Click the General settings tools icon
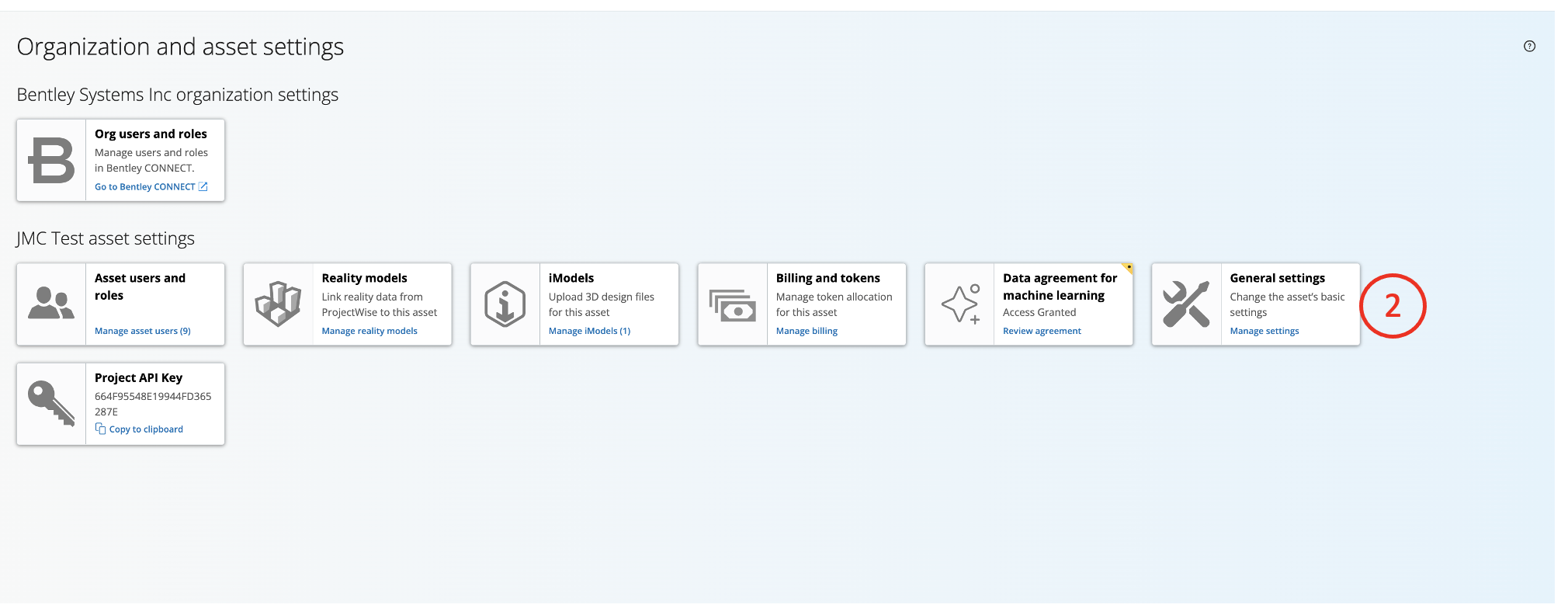This screenshot has width=1568, height=615. coord(1186,304)
